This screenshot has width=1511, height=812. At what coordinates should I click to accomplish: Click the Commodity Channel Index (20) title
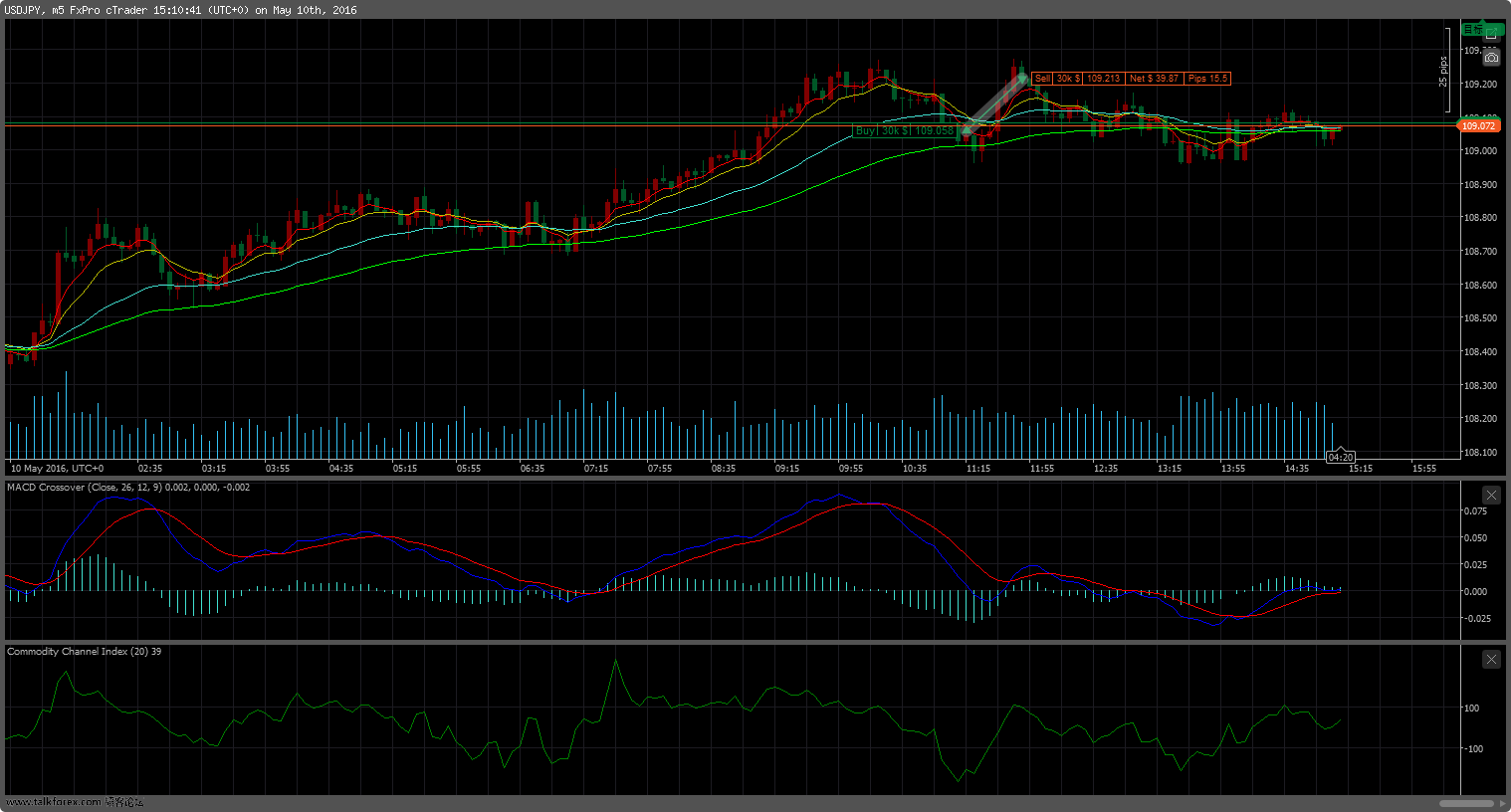tap(84, 652)
